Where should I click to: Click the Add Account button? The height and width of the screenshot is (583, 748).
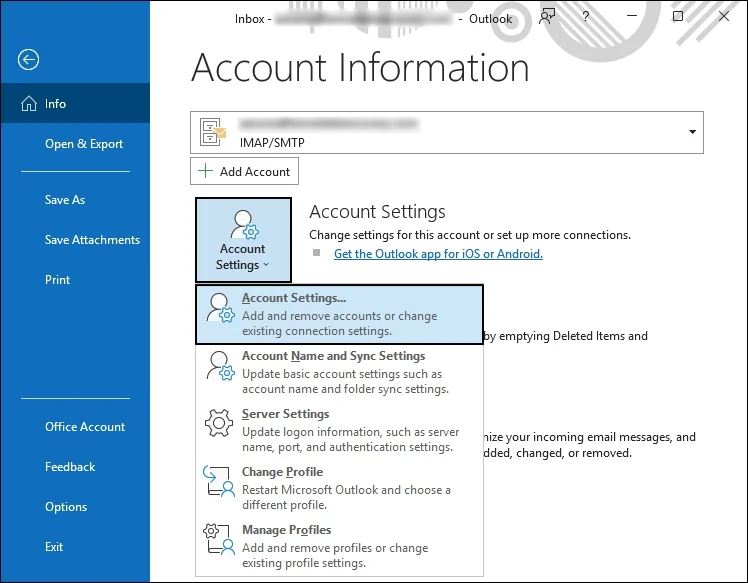244,171
